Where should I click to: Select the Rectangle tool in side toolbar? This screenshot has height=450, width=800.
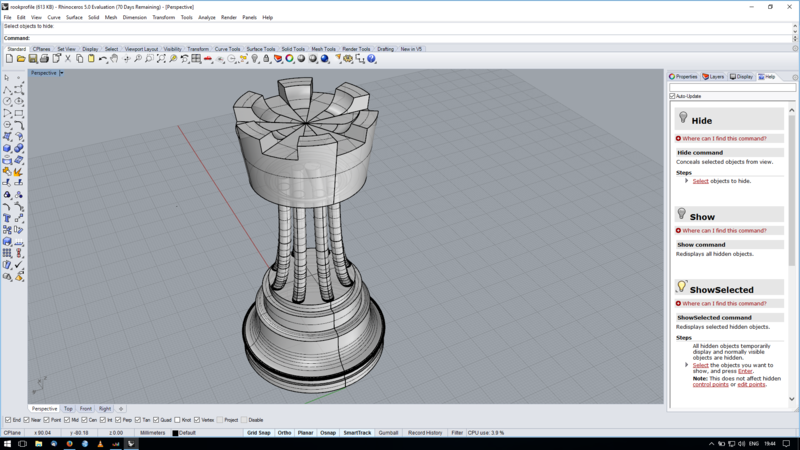point(19,113)
